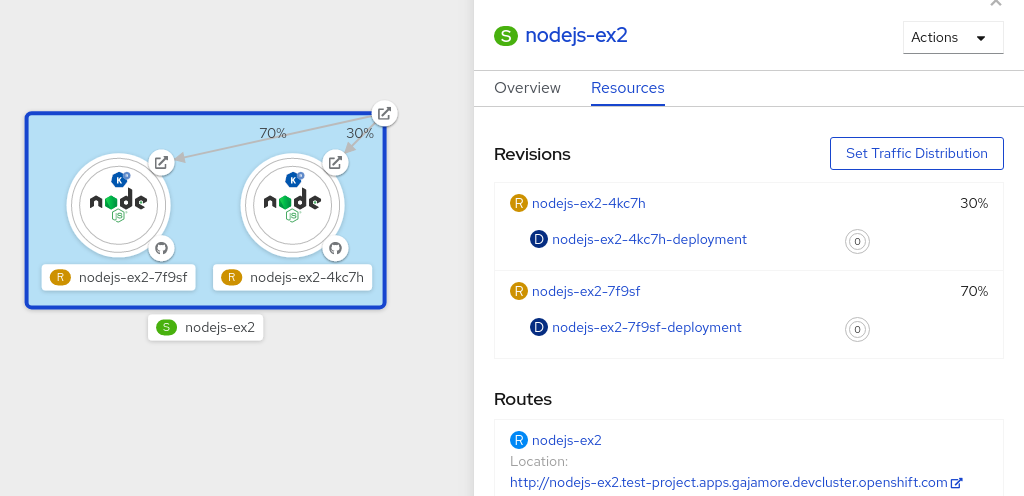Image resolution: width=1024 pixels, height=496 pixels.
Task: Open nodejs-ex2-7f9sf revision link
Action: click(585, 291)
